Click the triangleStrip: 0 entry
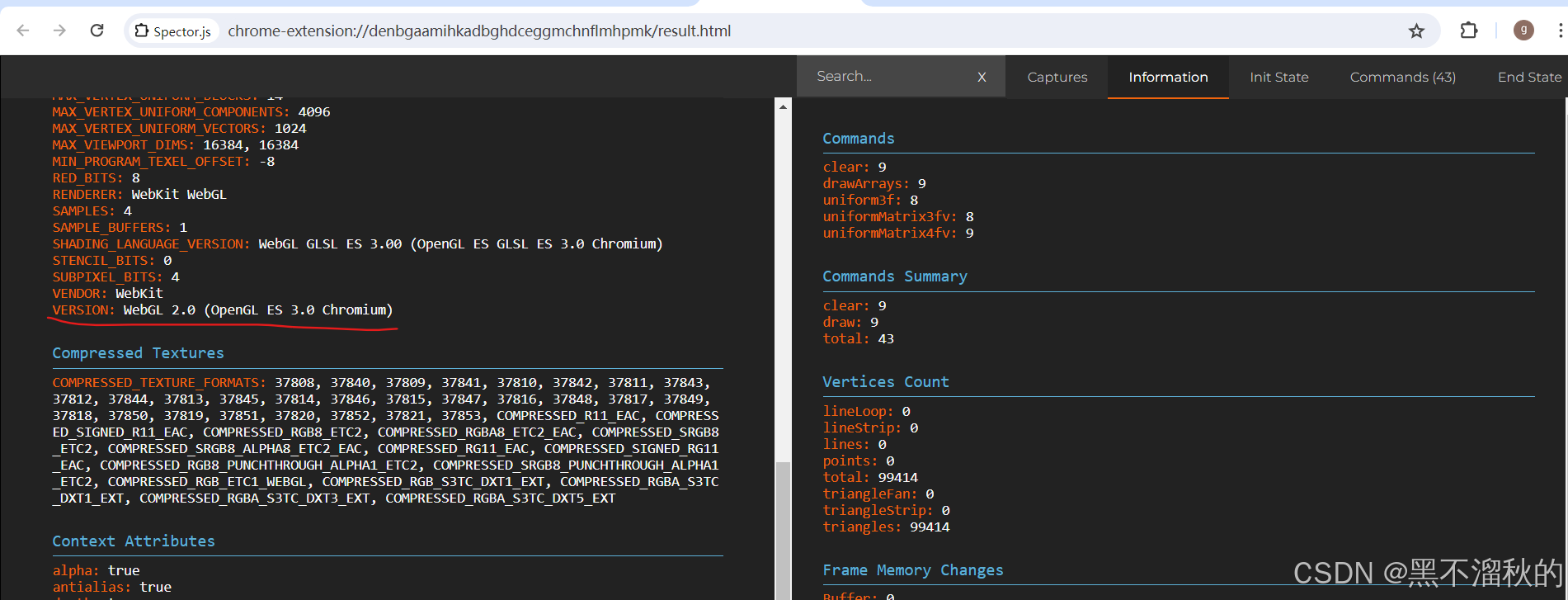Image resolution: width=1568 pixels, height=600 pixels. click(887, 511)
